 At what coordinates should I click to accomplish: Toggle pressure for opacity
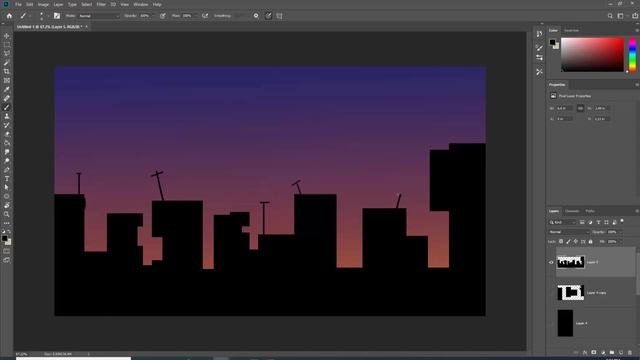pyautogui.click(x=163, y=16)
